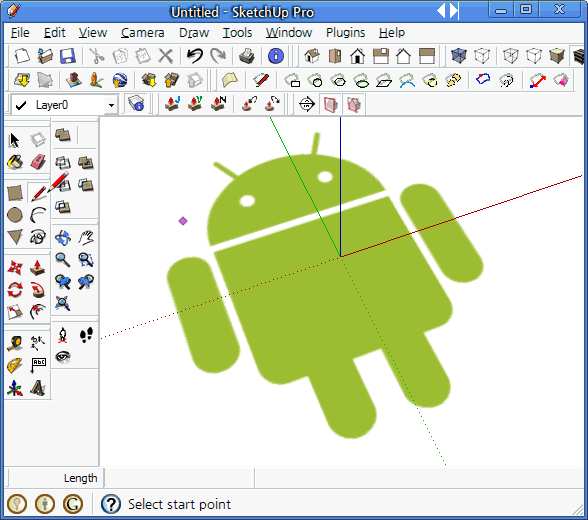588x520 pixels.
Task: Open the Layer0 combo box
Action: click(64, 105)
